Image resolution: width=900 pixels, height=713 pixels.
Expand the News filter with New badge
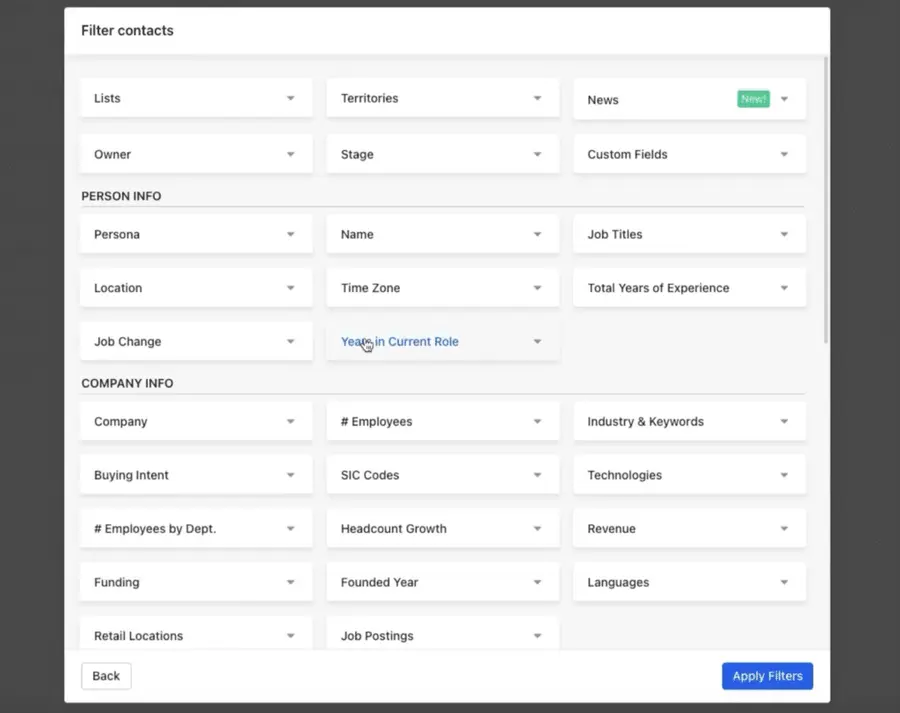688,99
